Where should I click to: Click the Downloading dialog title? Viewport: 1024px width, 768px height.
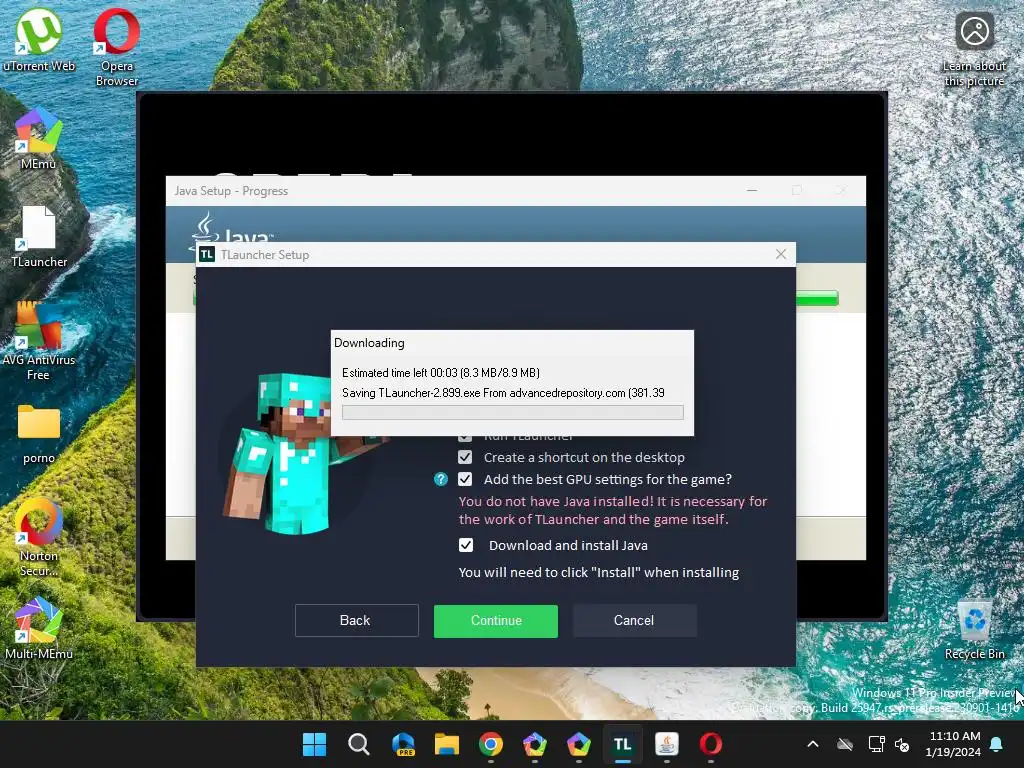tap(369, 343)
